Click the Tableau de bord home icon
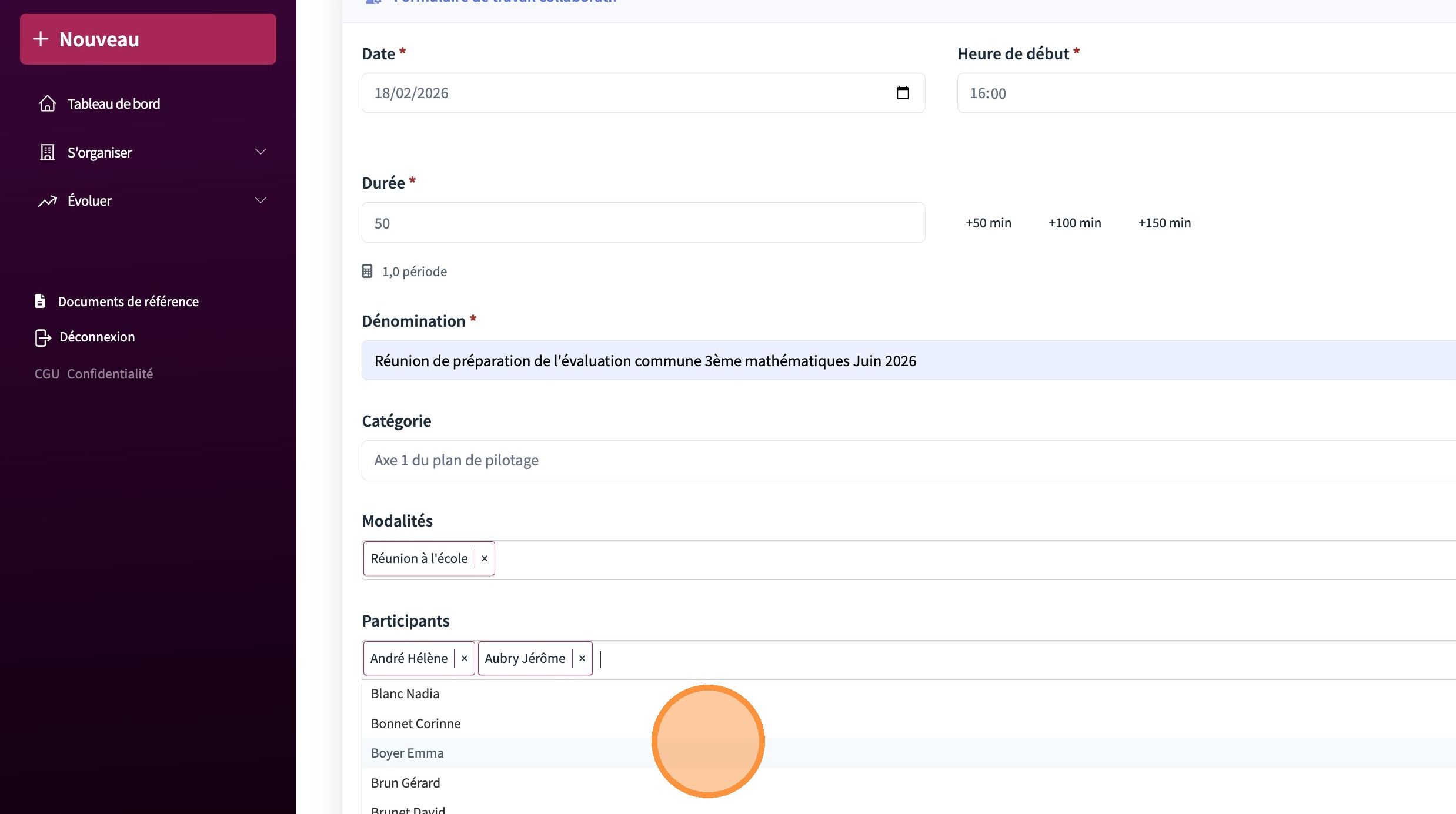The height and width of the screenshot is (814, 1456). click(47, 103)
